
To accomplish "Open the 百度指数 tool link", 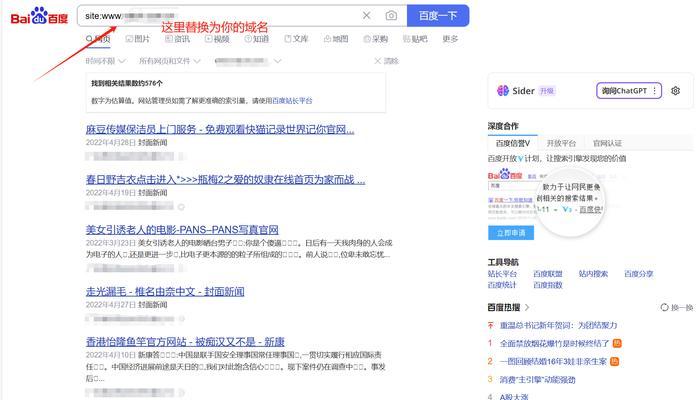I will [547, 285].
